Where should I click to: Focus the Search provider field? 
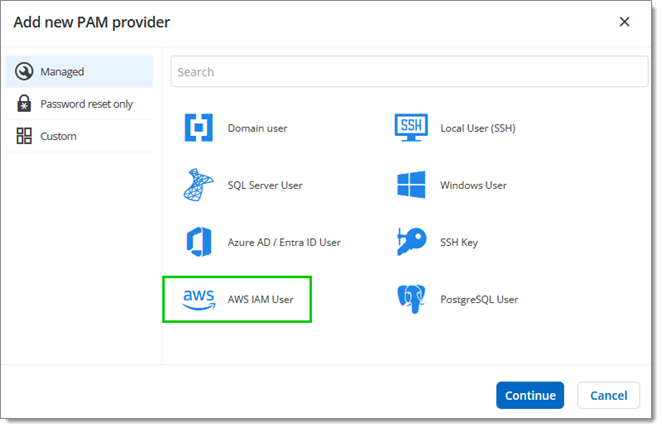[409, 72]
